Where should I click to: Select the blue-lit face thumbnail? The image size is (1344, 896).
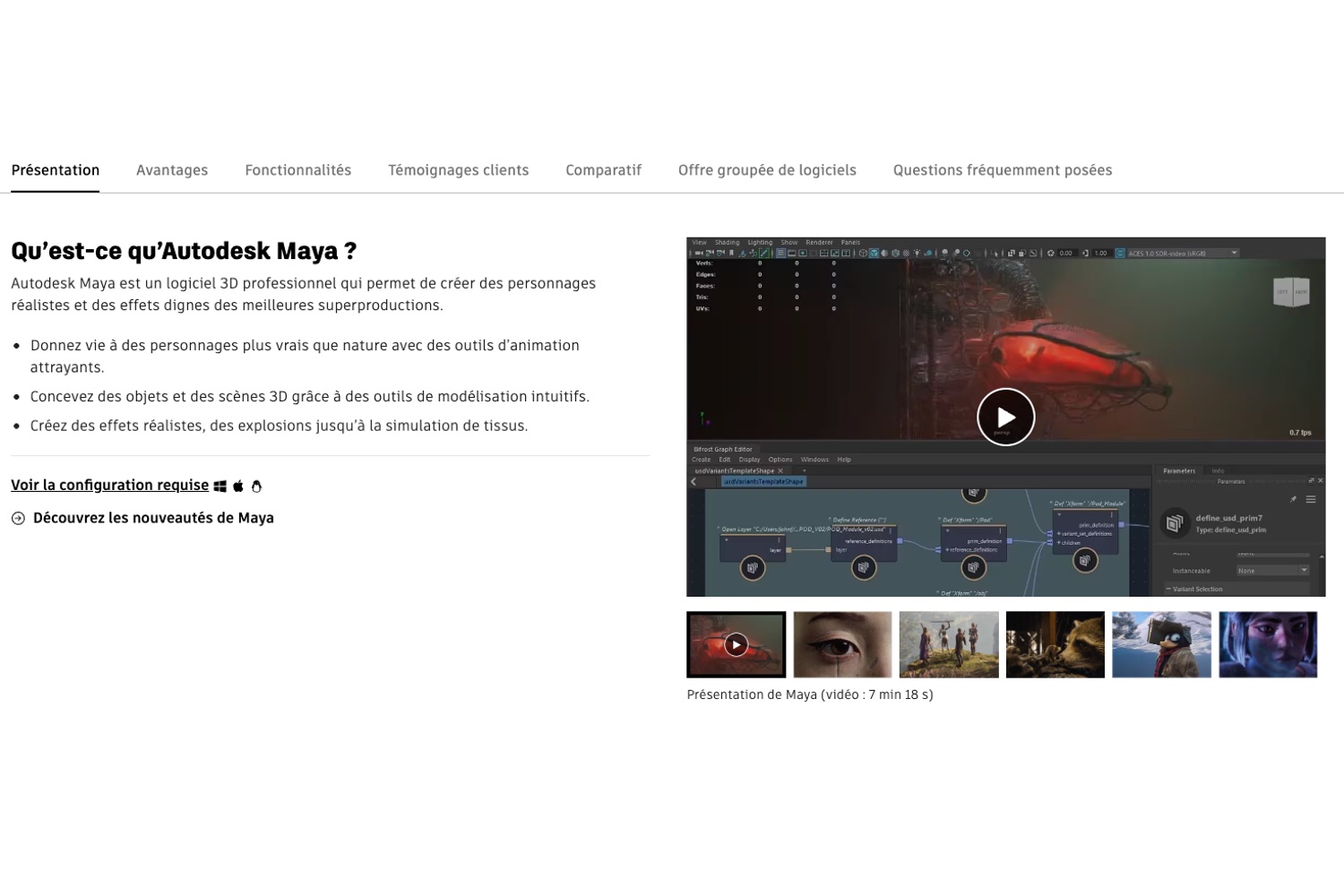point(1268,644)
